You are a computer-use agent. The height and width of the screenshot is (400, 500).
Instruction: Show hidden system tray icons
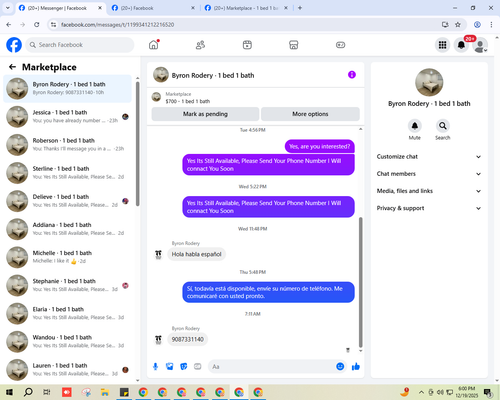click(x=421, y=392)
